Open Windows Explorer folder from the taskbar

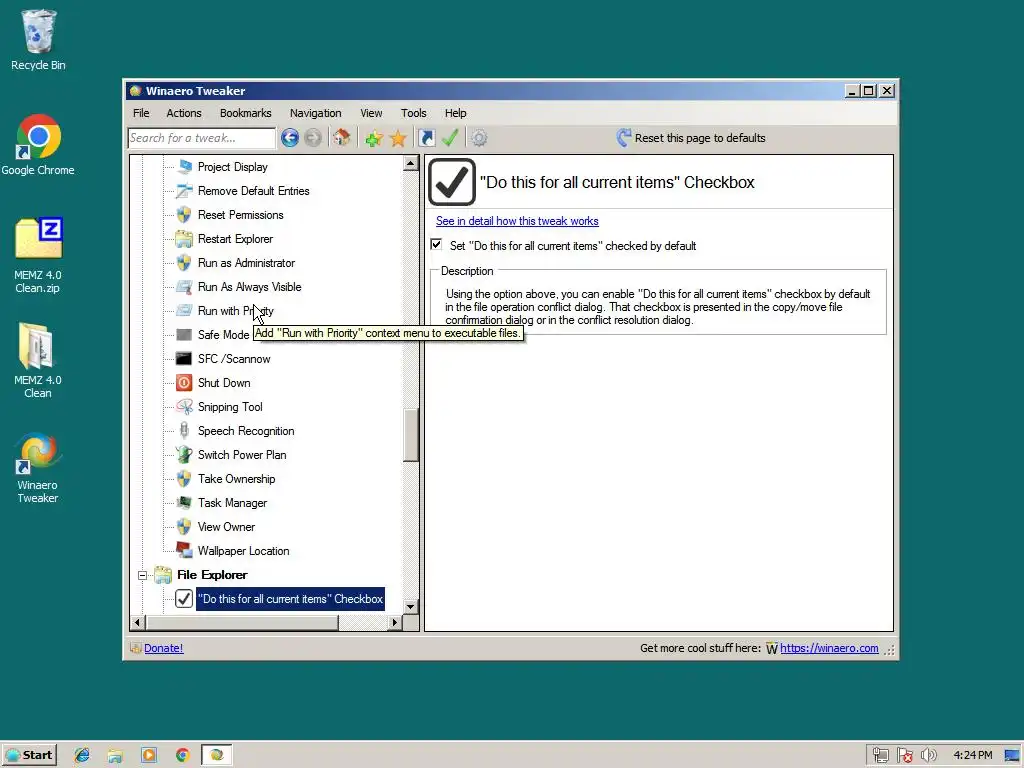point(116,755)
